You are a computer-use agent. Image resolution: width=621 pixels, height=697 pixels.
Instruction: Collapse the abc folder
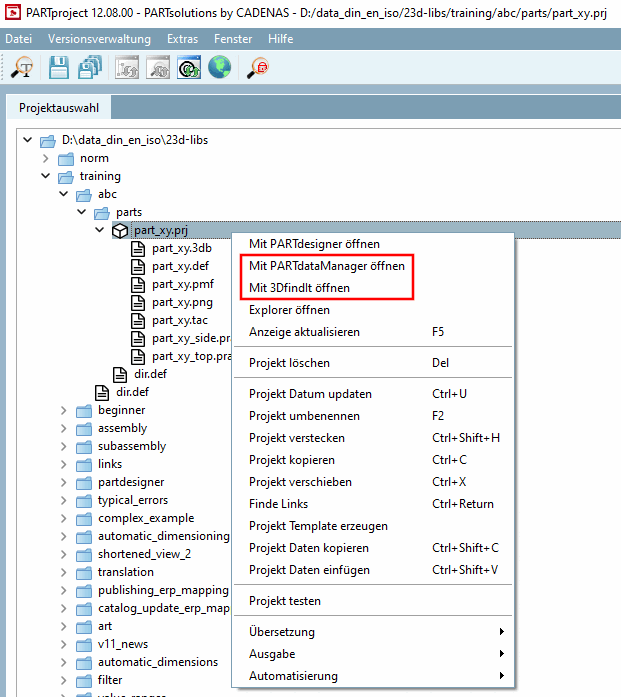(x=64, y=194)
